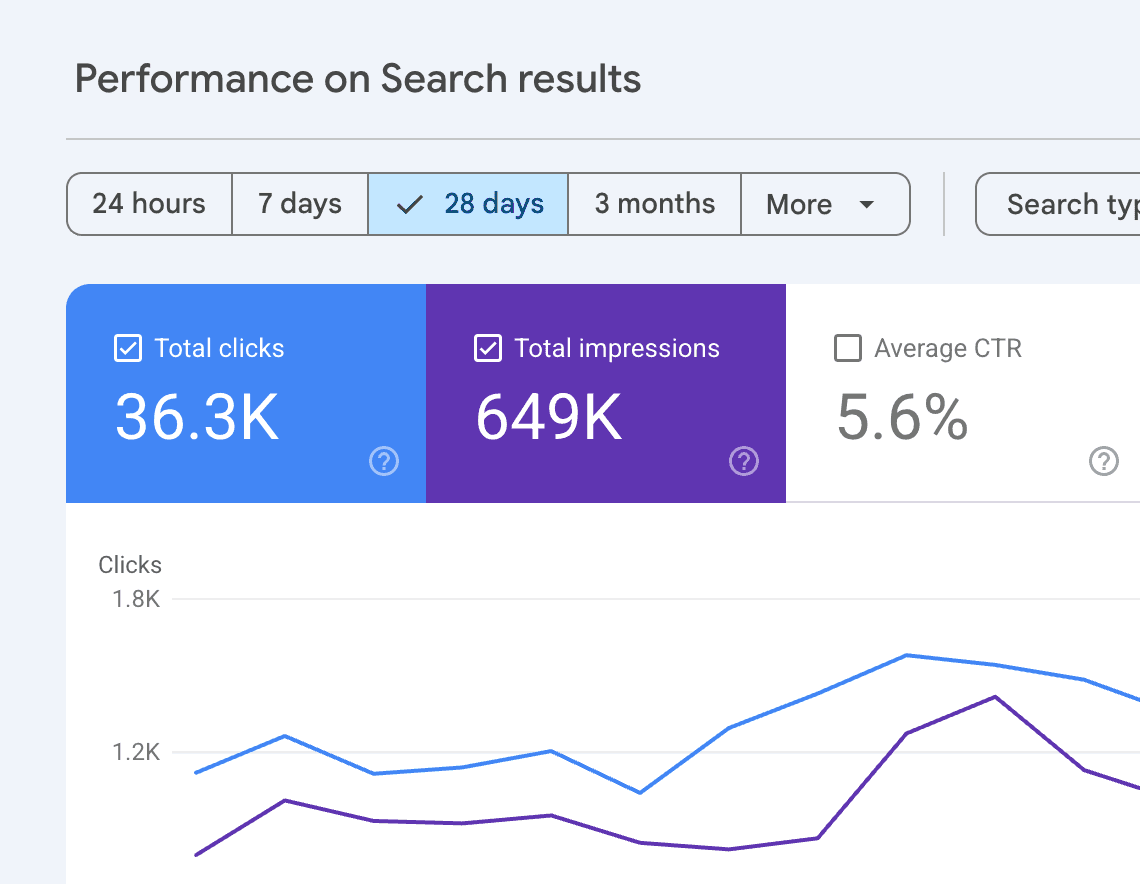Select the 24 hours range
The image size is (1140, 884).
[149, 204]
